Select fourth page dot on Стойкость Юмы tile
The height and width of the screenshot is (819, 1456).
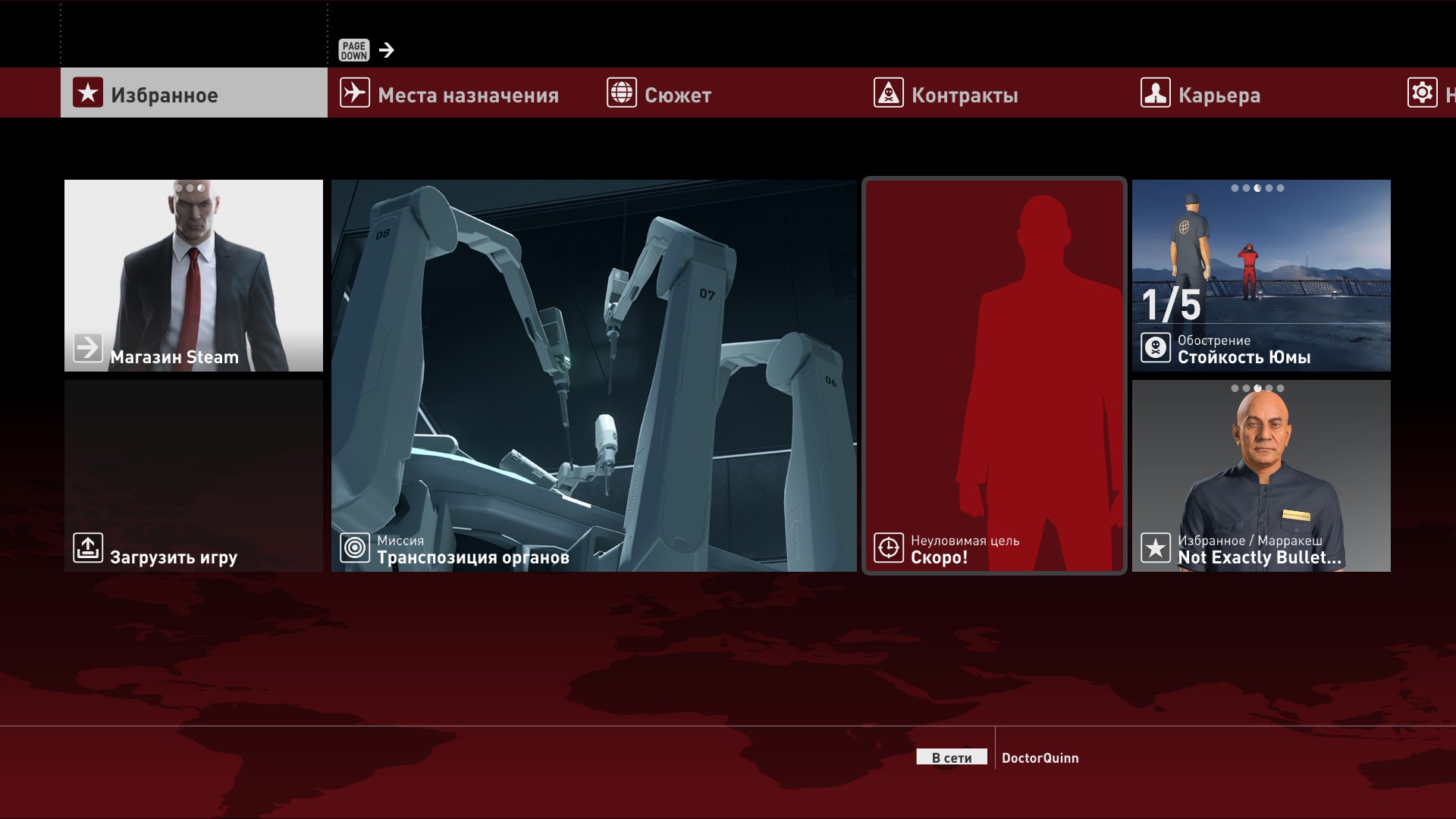pyautogui.click(x=1269, y=188)
